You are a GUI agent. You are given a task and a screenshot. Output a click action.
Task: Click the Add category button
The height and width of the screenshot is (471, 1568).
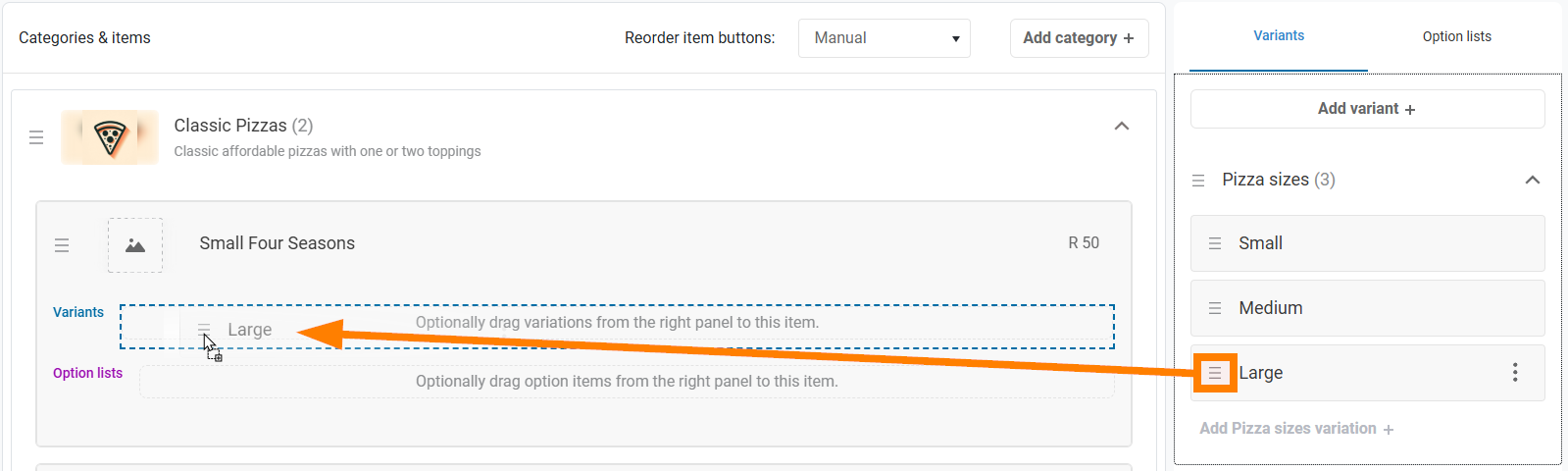1079,38
